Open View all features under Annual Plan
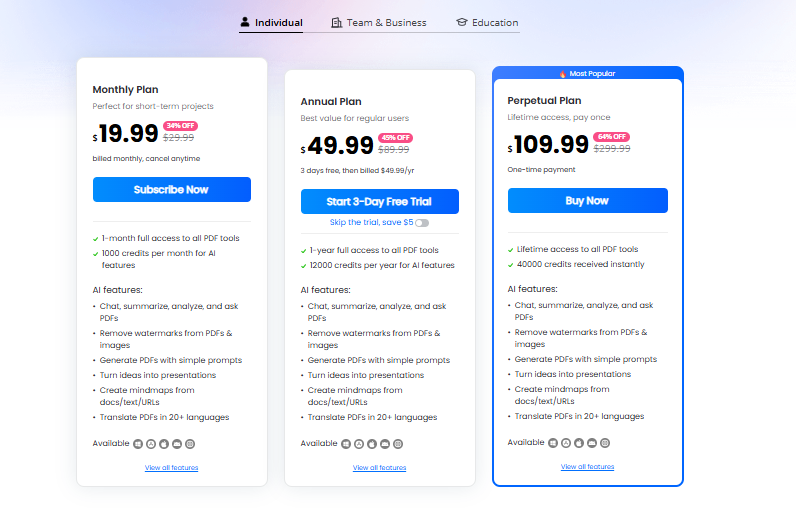The width and height of the screenshot is (796, 526). click(x=379, y=468)
